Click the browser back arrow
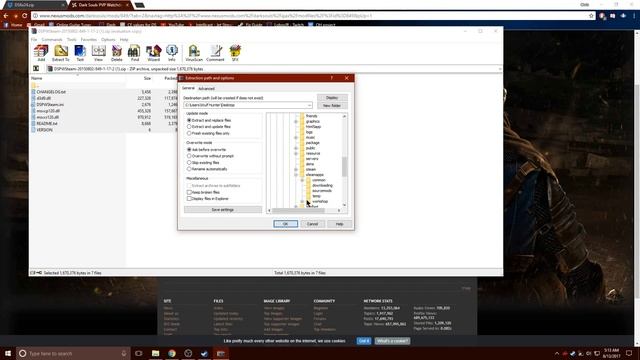This screenshot has width=640, height=360. coord(6,16)
